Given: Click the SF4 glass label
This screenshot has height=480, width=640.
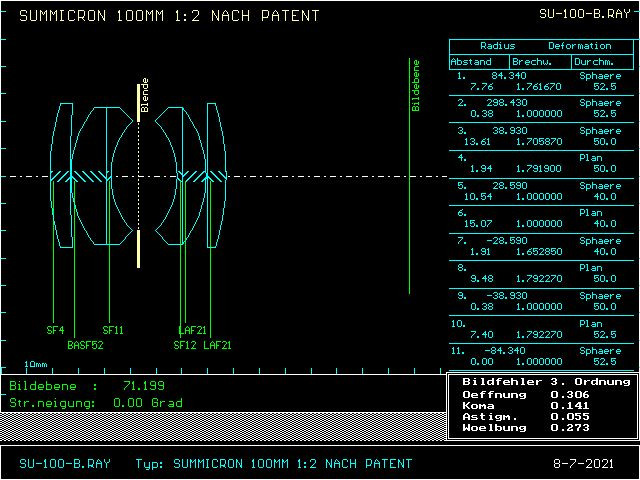Looking at the screenshot, I should 56,329.
